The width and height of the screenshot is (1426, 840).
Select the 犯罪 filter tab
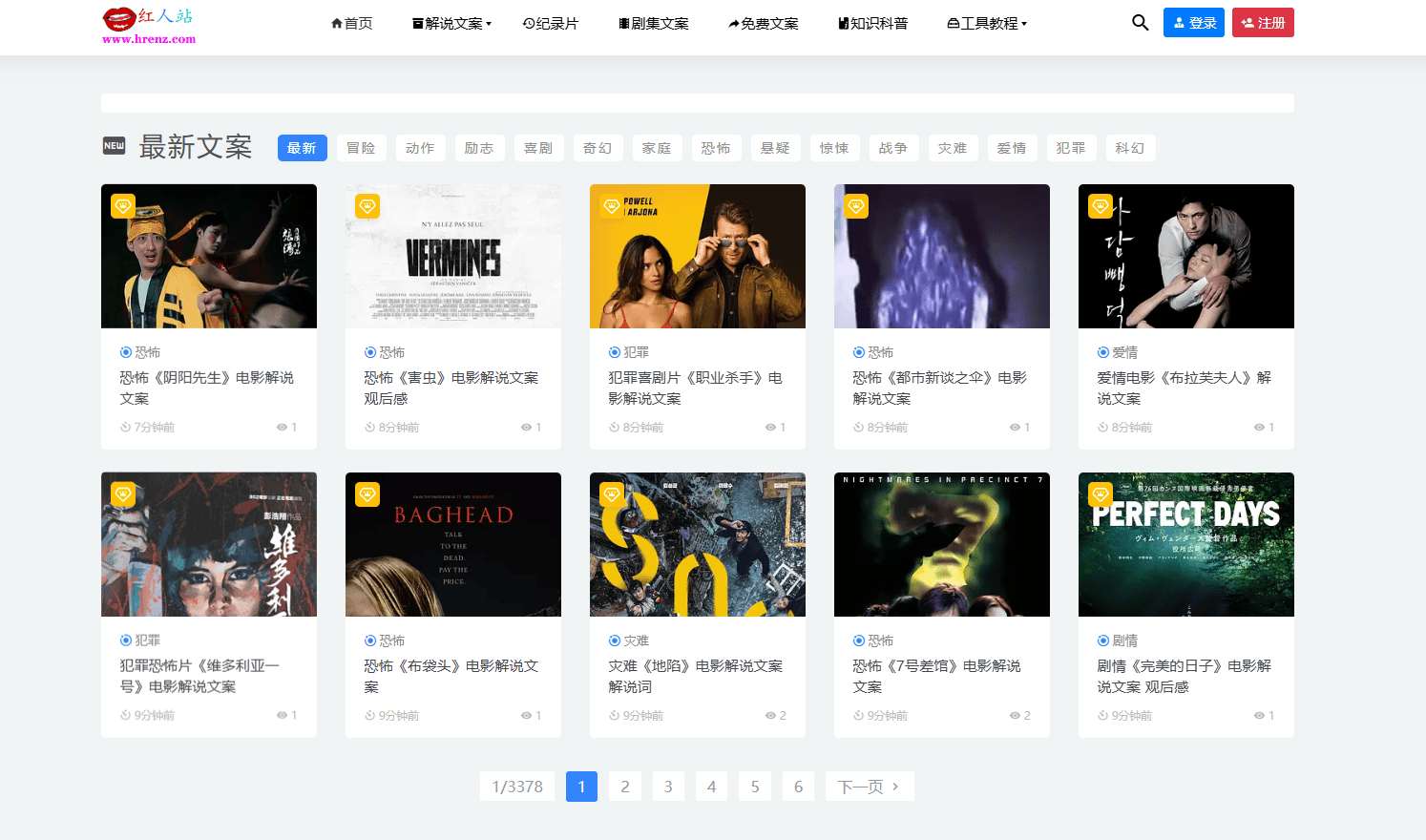1071,148
